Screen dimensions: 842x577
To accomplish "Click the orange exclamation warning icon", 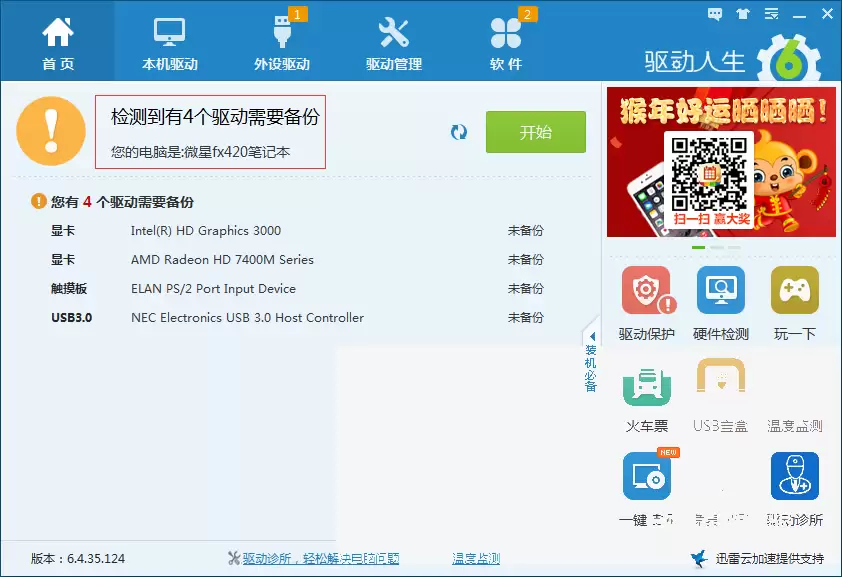I will click(x=51, y=131).
